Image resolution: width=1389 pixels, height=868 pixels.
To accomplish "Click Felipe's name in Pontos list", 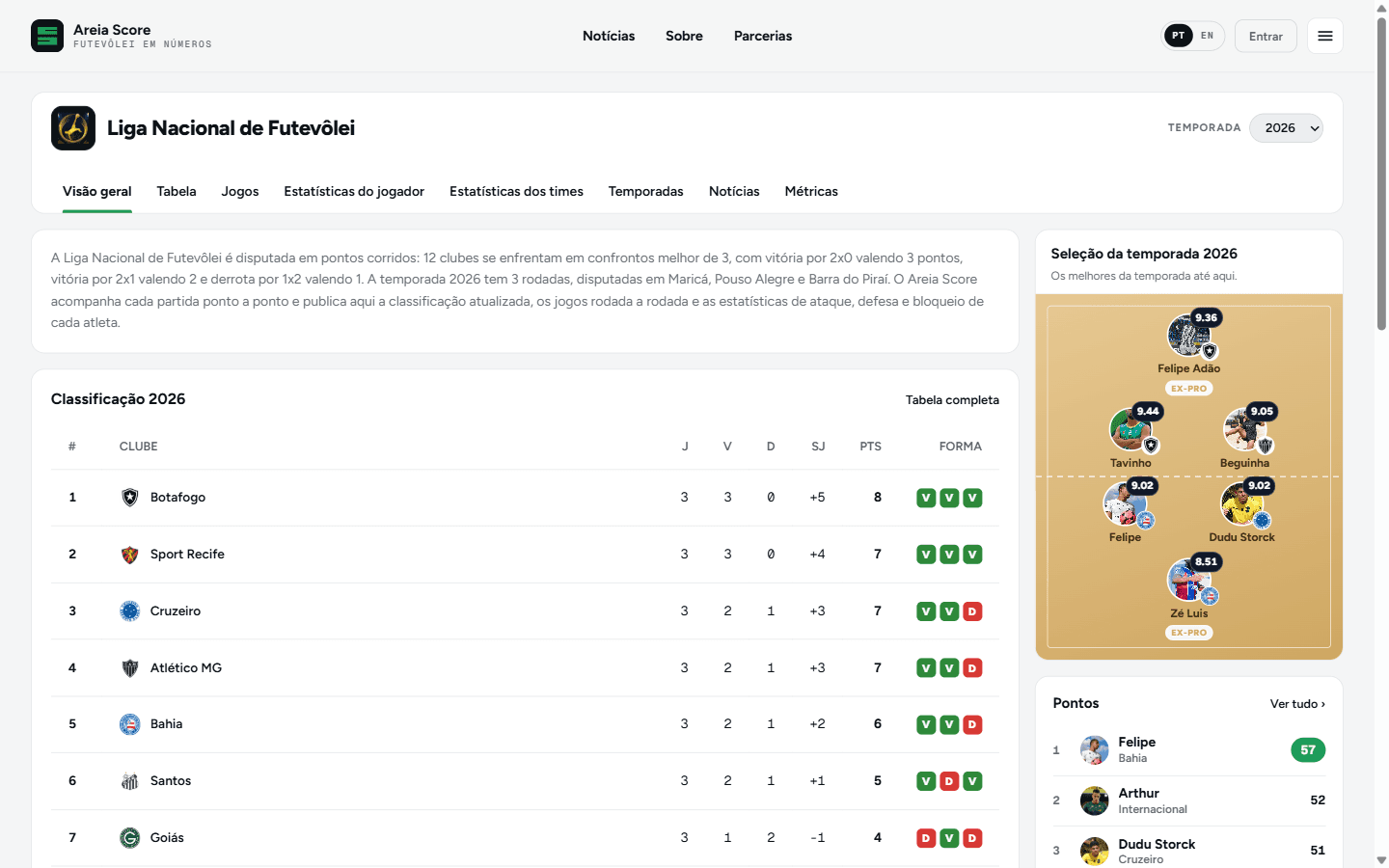I will tap(1137, 743).
